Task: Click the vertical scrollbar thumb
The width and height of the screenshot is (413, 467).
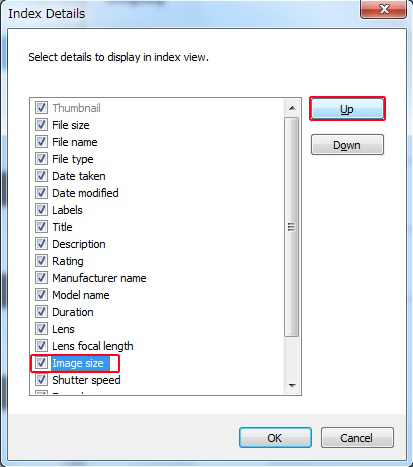Action: 292,227
